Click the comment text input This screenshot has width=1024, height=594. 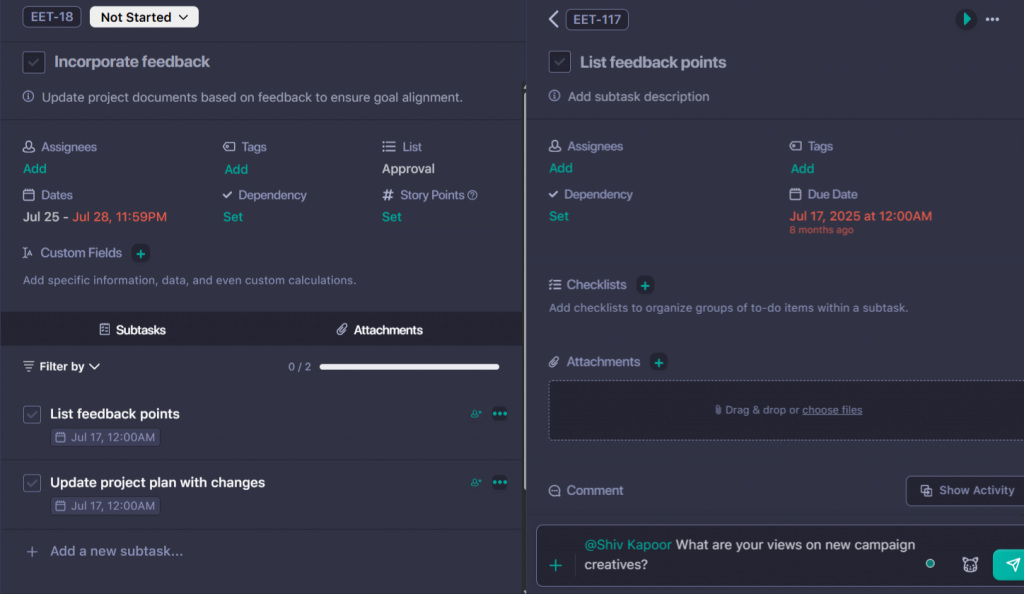750,555
